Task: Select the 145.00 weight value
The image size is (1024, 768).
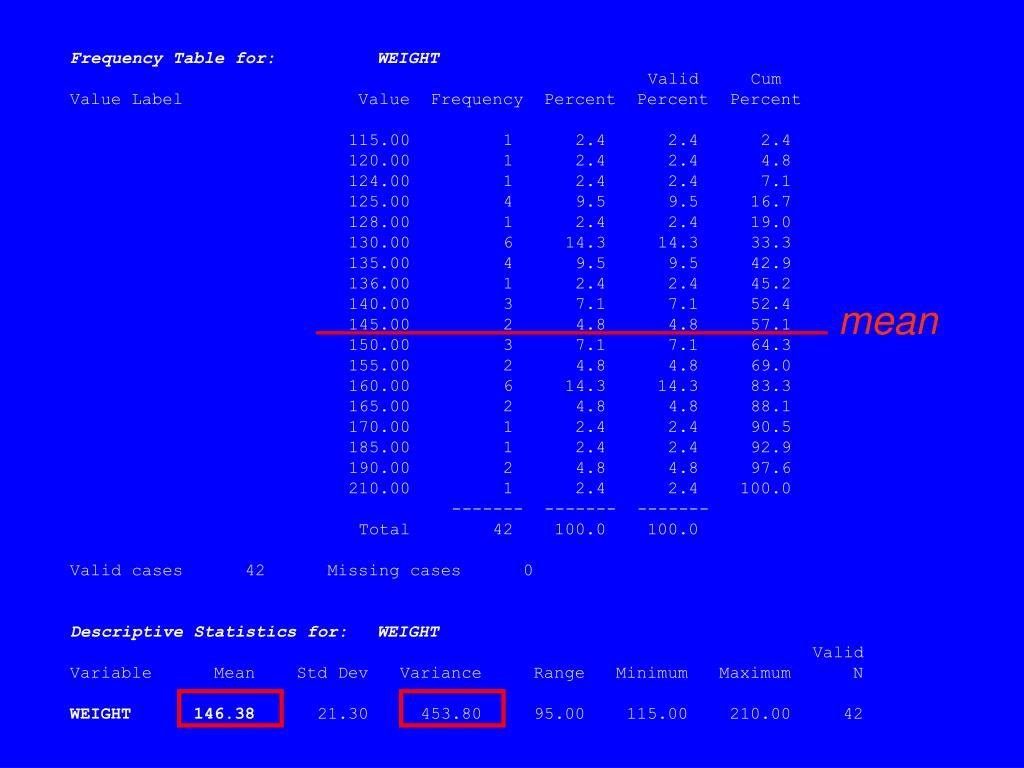Action: point(379,325)
